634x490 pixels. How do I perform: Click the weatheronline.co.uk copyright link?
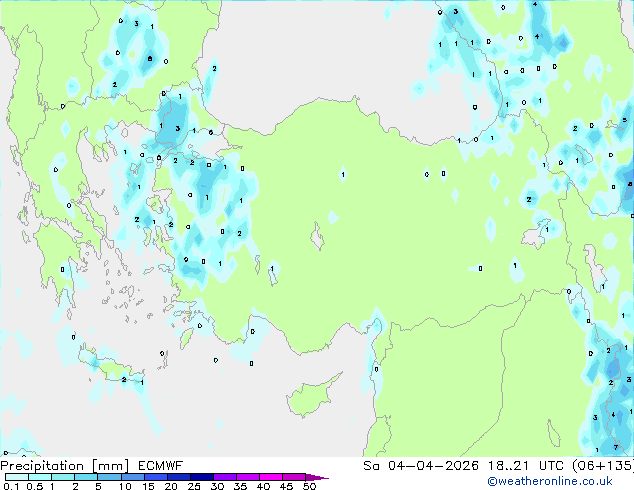pos(550,481)
